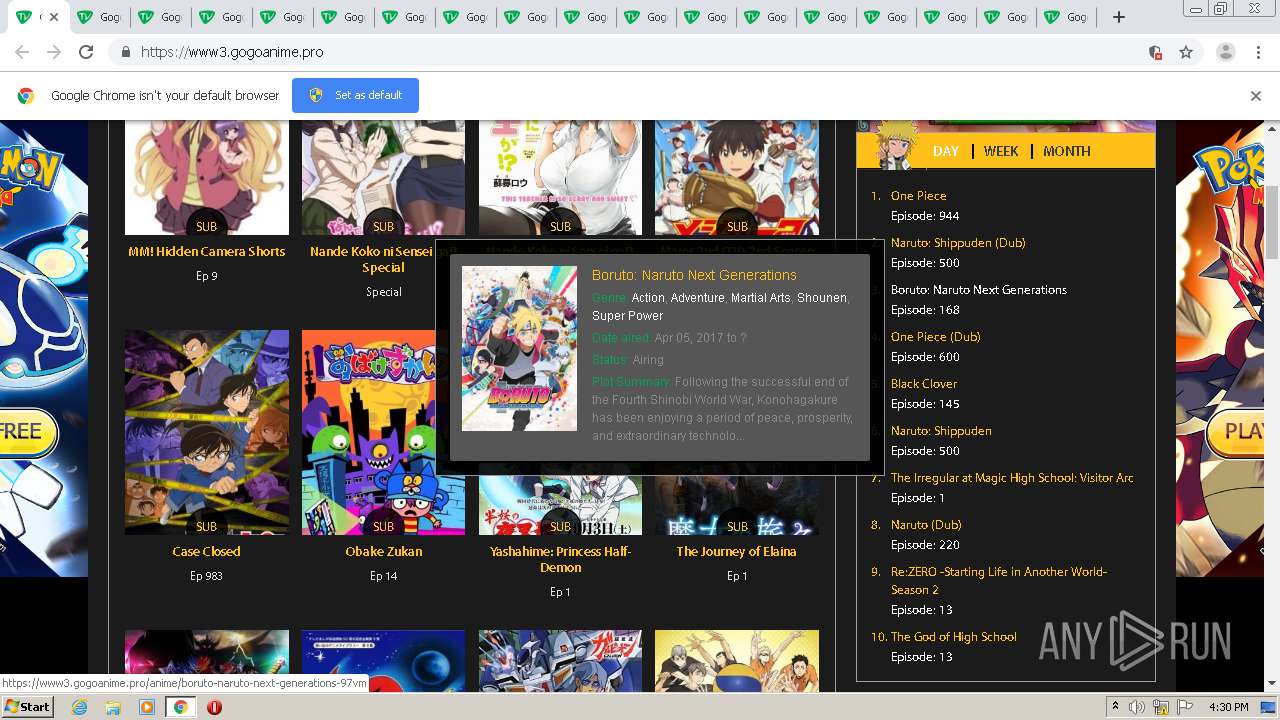This screenshot has width=1280, height=720.
Task: Open Boruto: Naruto Next Generations ranking link
Action: (x=979, y=290)
